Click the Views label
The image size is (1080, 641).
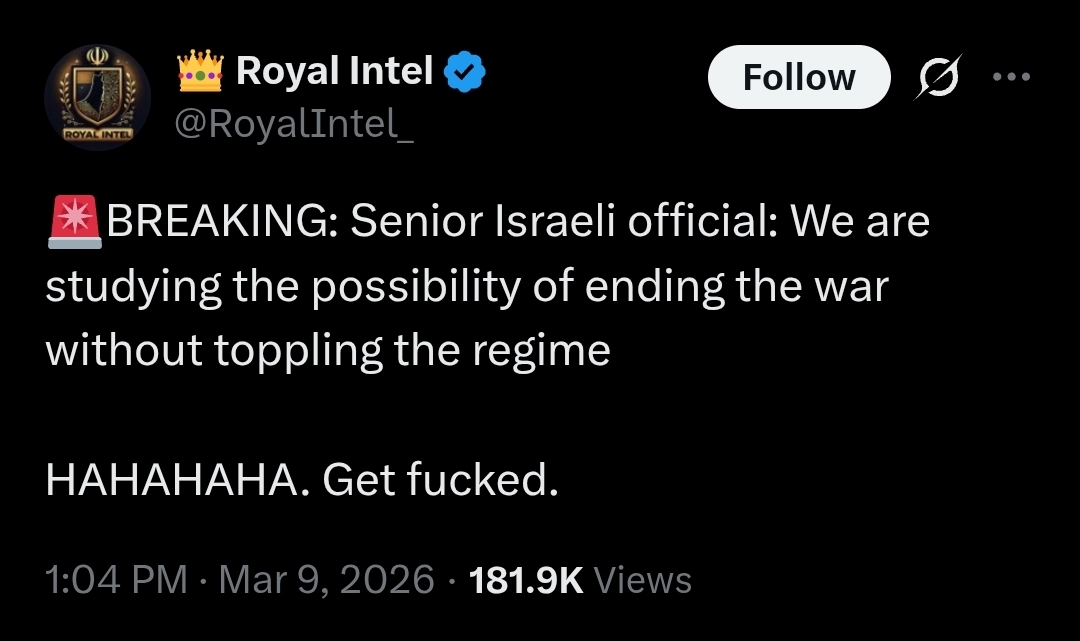point(642,580)
